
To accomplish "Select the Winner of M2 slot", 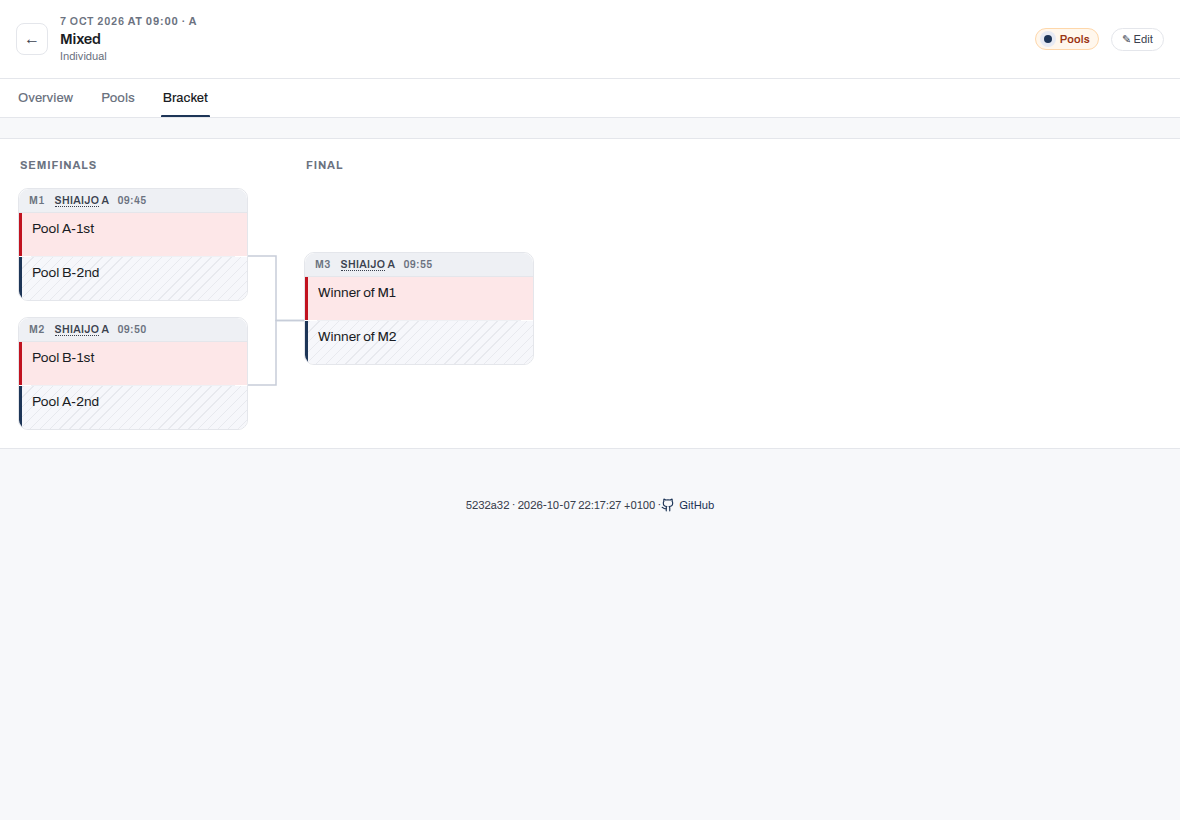I will tap(419, 342).
